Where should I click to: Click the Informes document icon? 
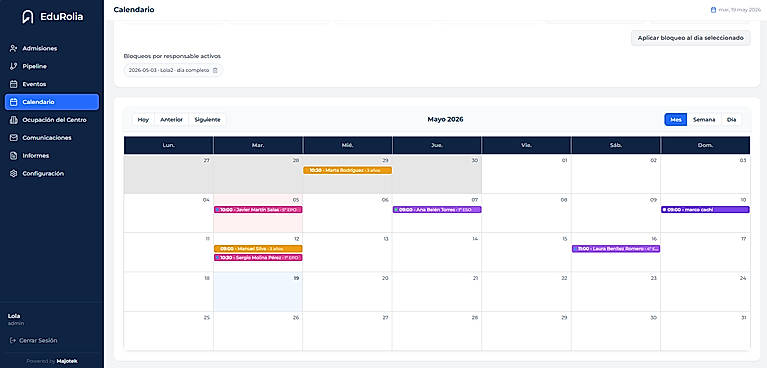pyautogui.click(x=14, y=156)
